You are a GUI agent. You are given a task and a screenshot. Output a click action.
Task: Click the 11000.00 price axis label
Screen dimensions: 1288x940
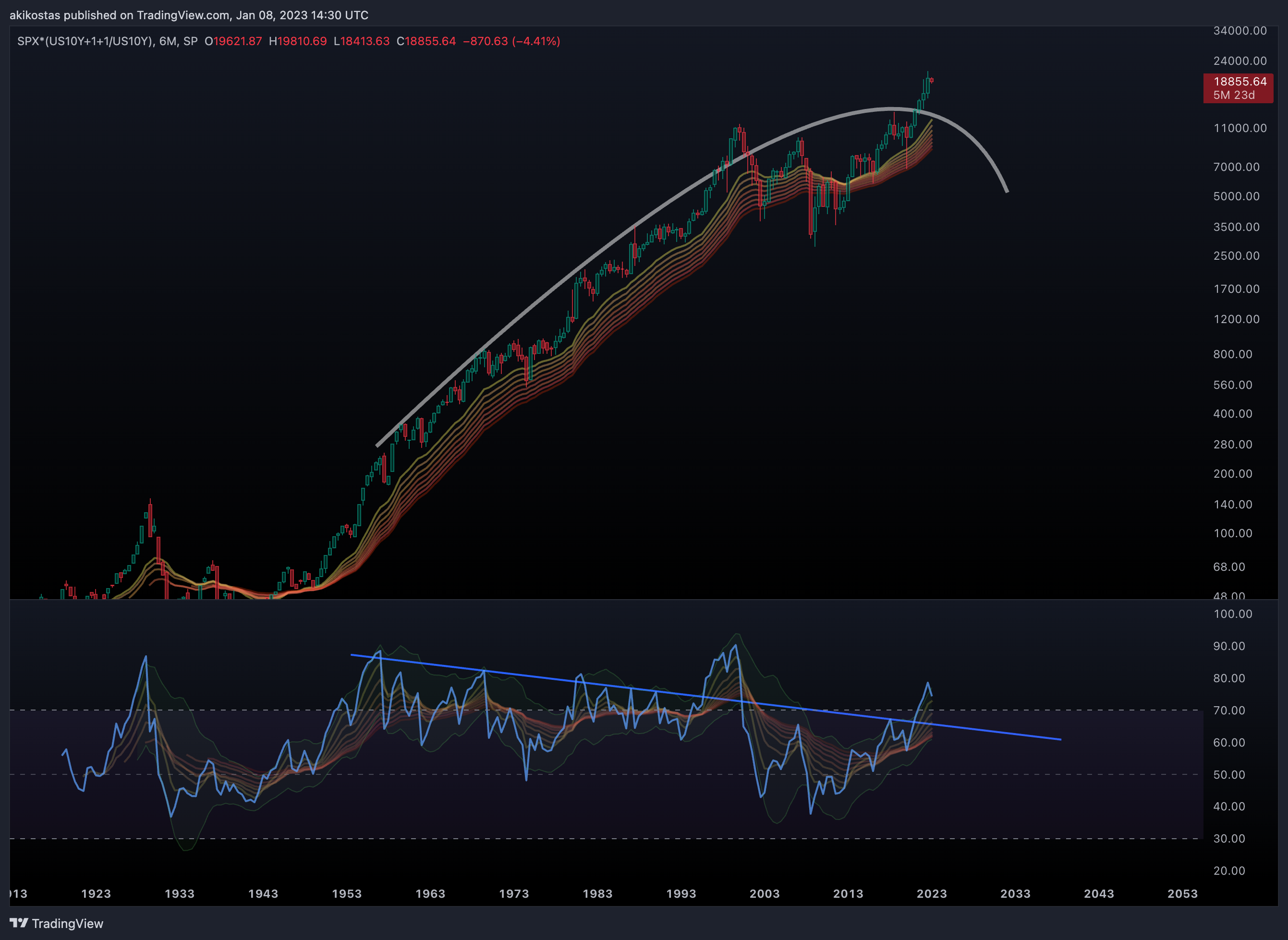[x=1240, y=128]
